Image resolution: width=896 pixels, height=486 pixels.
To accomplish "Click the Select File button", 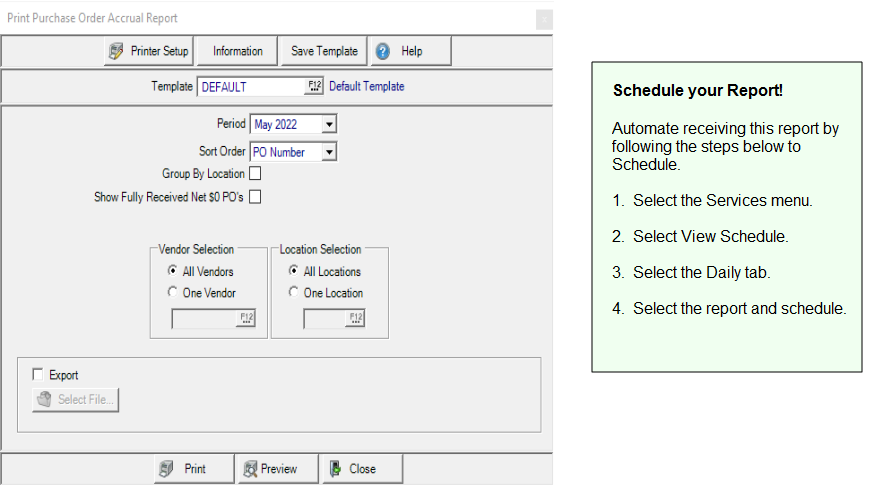I will pyautogui.click(x=76, y=400).
